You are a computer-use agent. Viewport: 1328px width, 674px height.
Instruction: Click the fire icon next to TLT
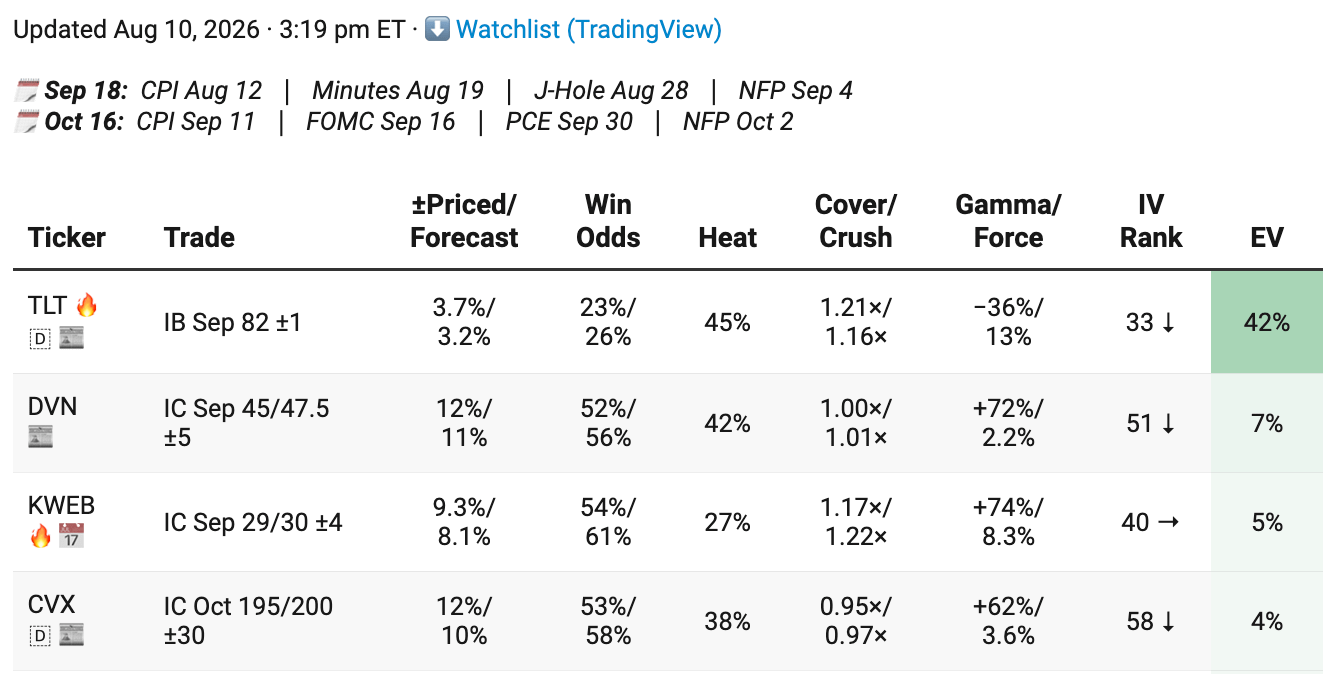tap(87, 306)
